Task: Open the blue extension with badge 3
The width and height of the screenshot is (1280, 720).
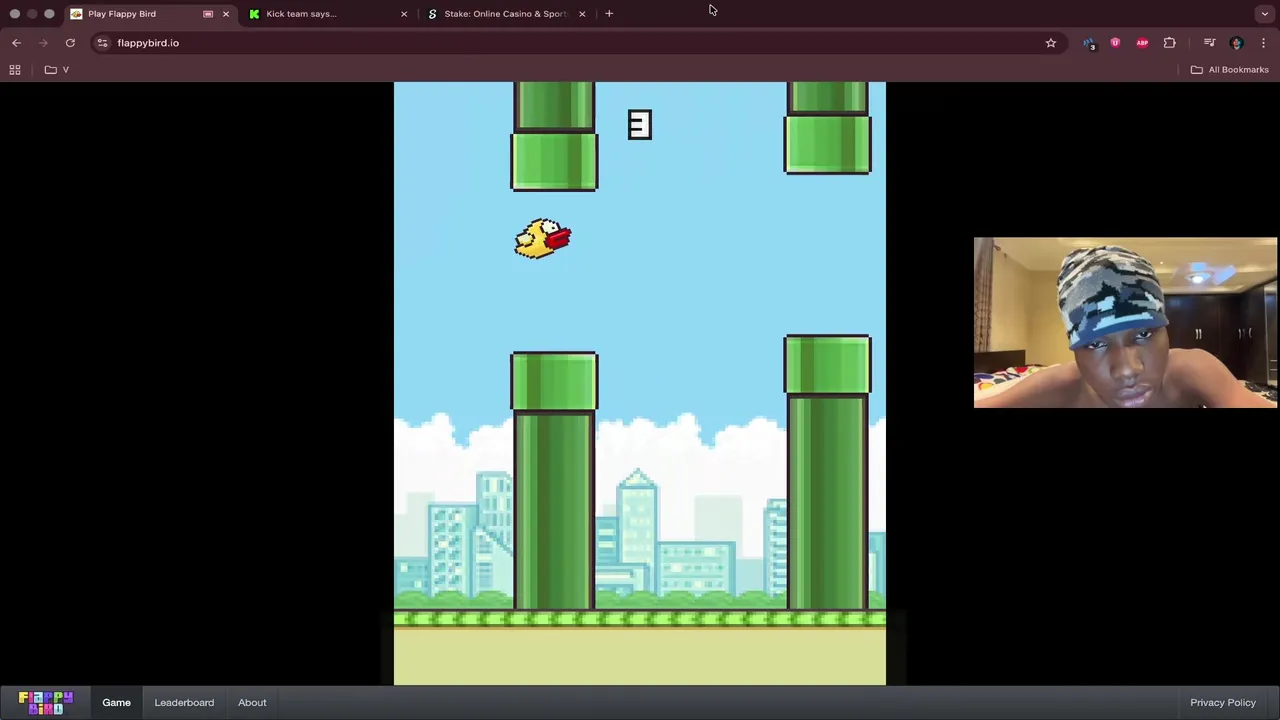Action: [1089, 43]
